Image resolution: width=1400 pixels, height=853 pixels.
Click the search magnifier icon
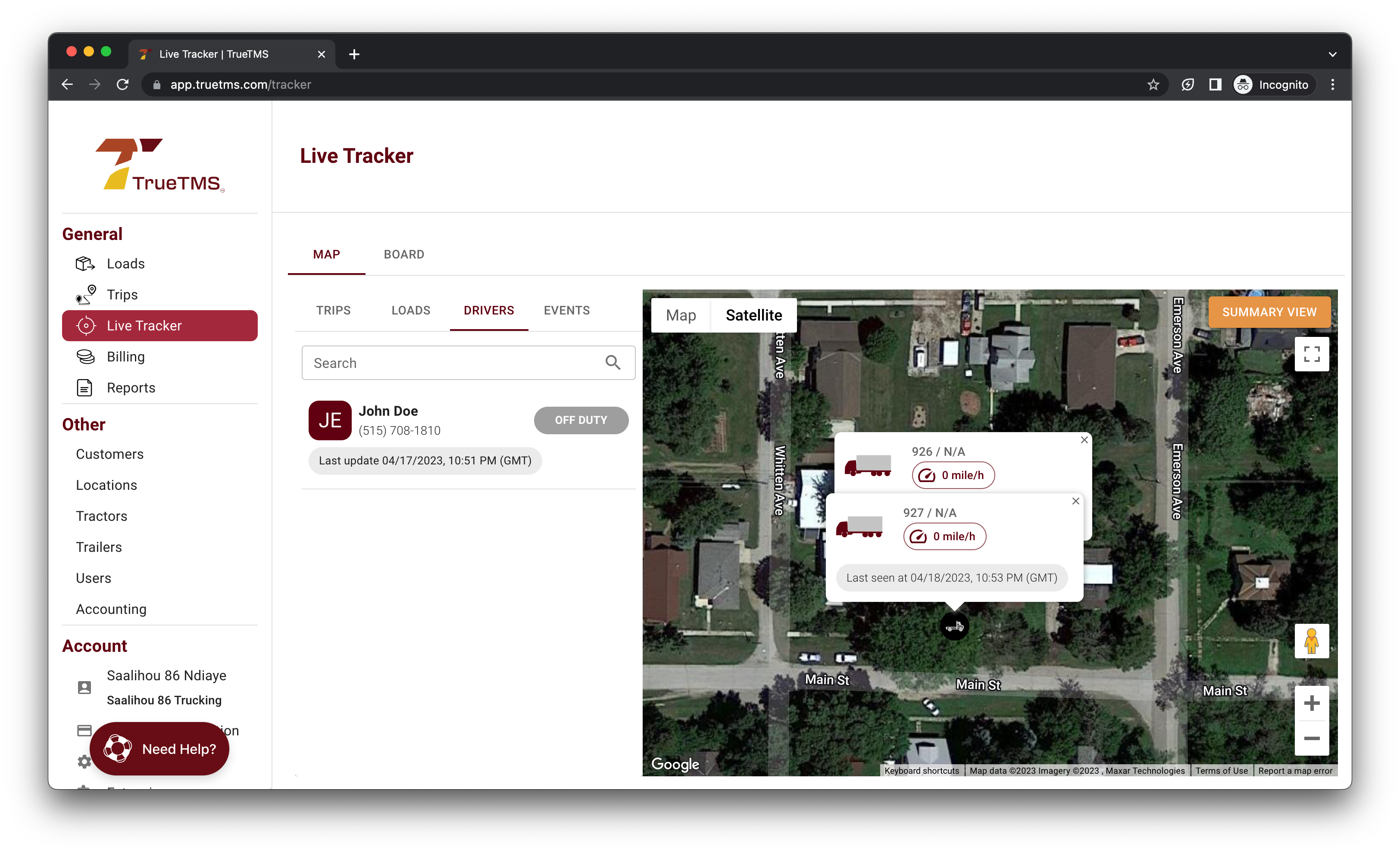click(x=612, y=362)
